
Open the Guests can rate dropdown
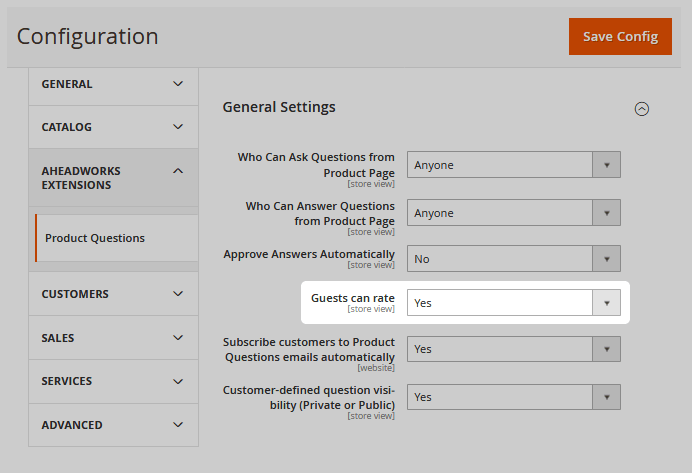(514, 303)
